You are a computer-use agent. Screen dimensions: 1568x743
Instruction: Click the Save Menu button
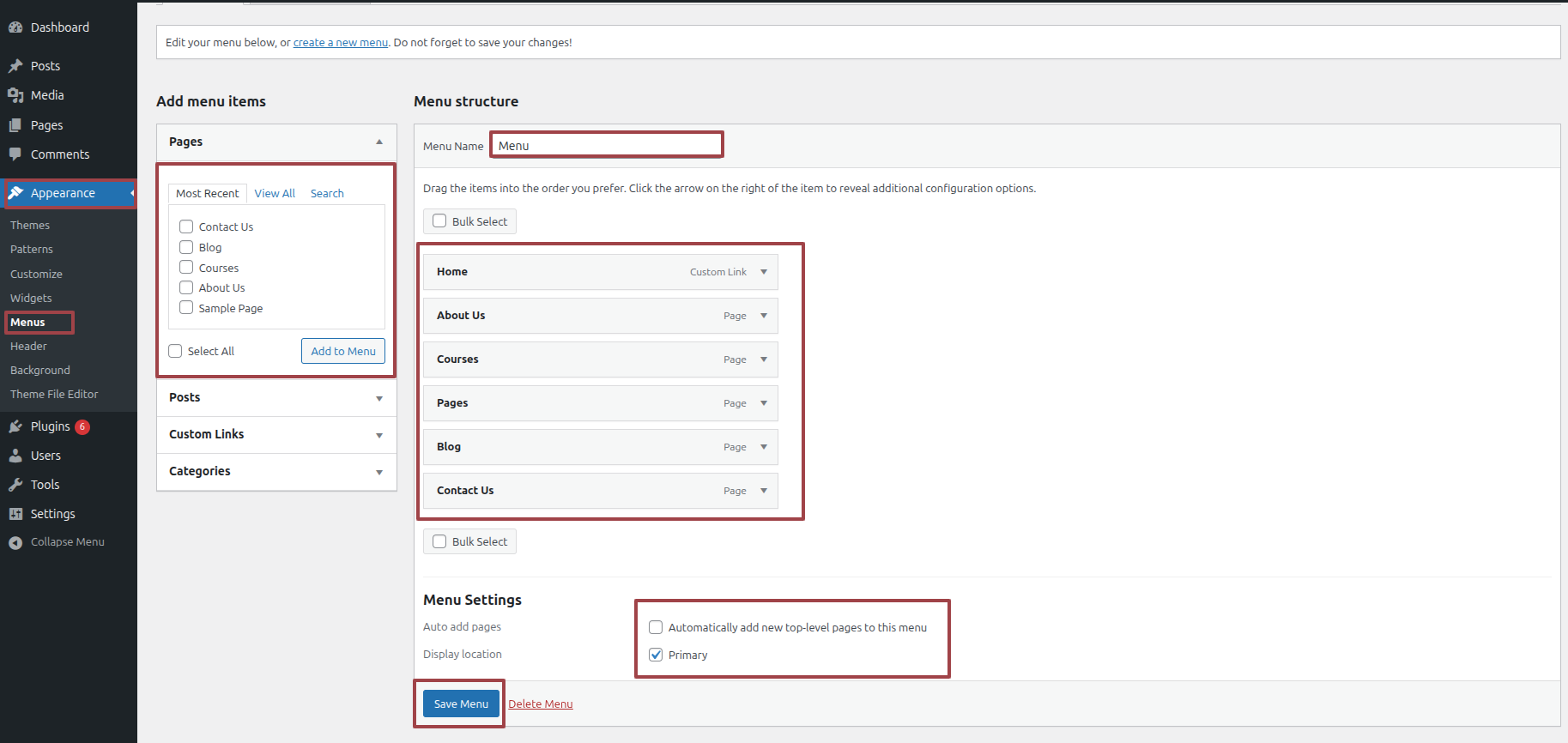(461, 704)
